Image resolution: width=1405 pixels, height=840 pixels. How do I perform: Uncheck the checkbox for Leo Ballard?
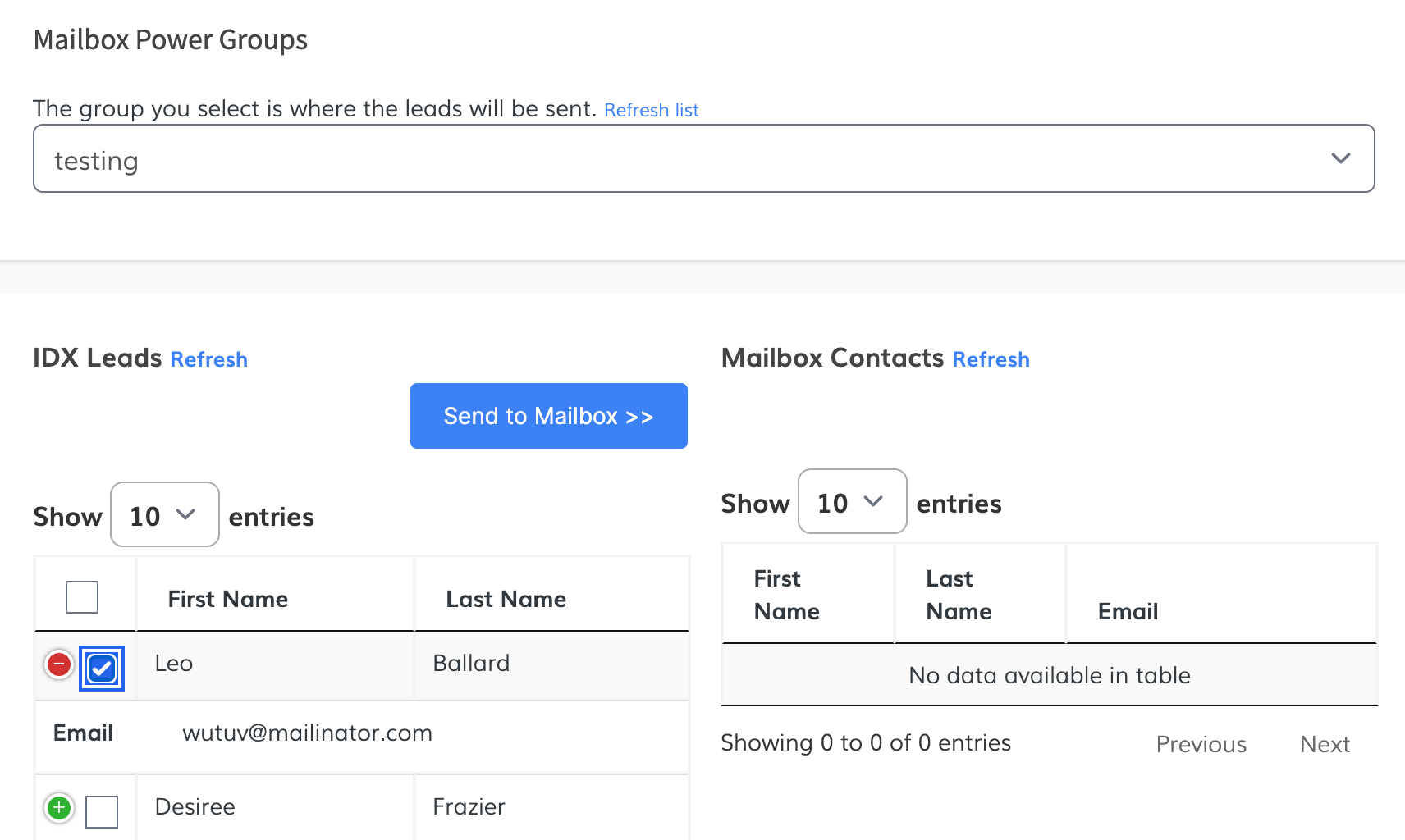click(x=102, y=669)
